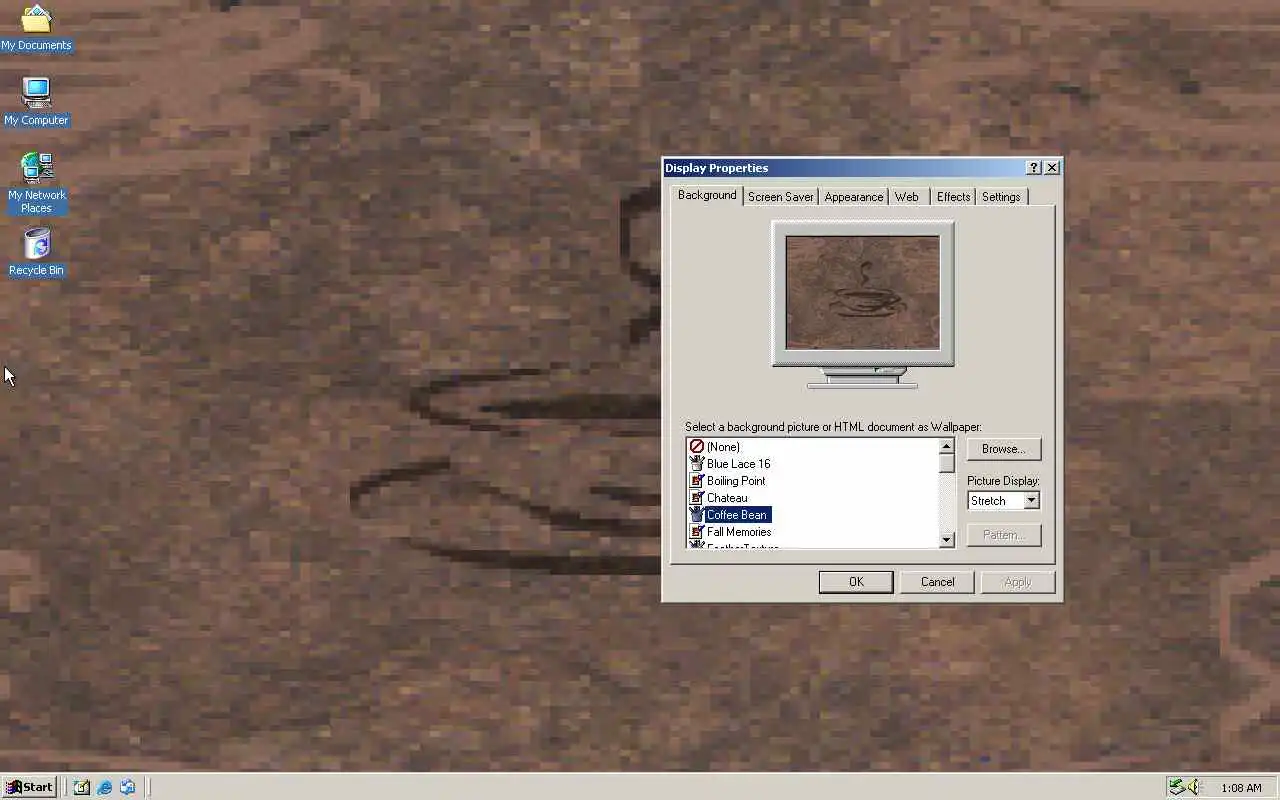Image resolution: width=1280 pixels, height=800 pixels.
Task: Open the Web tab
Action: coord(907,197)
